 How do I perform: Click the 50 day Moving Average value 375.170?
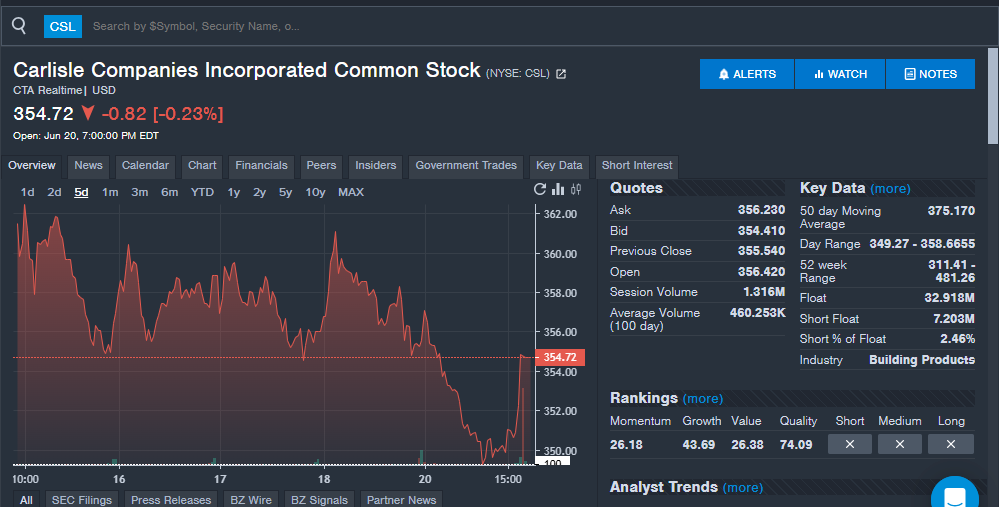coord(951,211)
